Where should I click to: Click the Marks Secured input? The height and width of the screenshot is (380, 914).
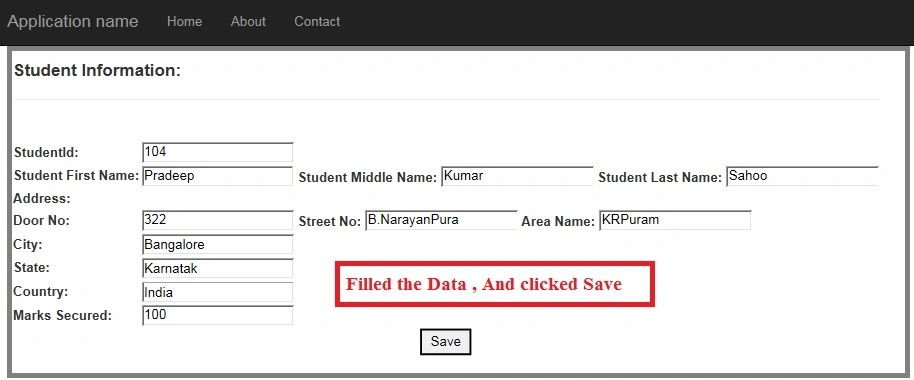point(217,315)
